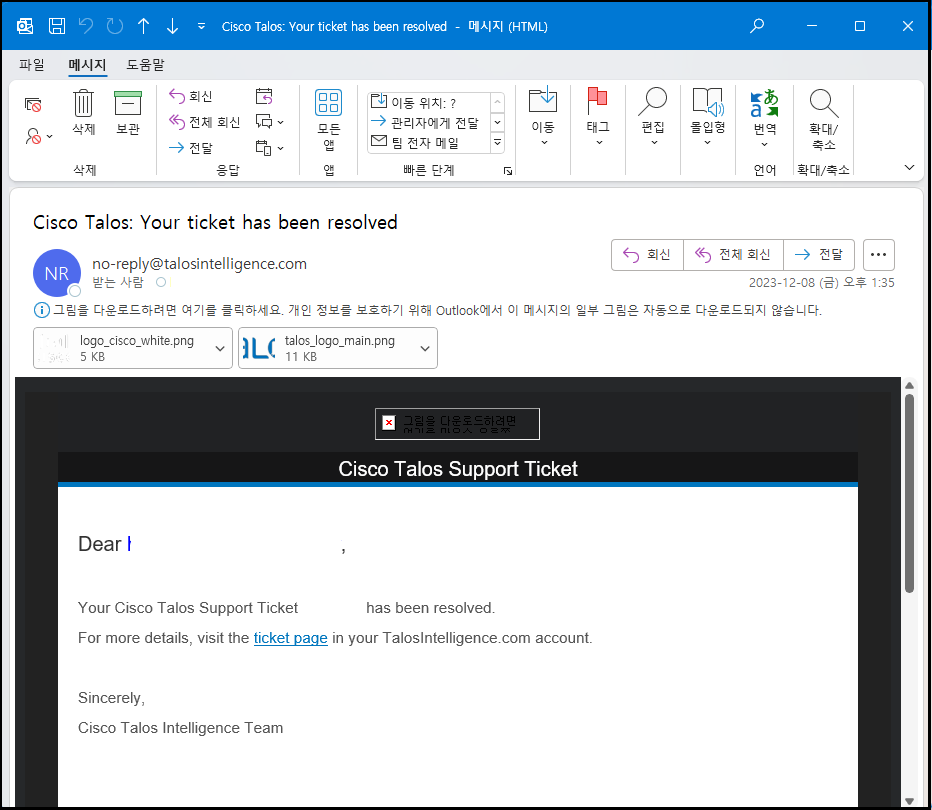Viewport: 932px width, 810px height.
Task: Click the meeting reply calendar icon
Action: [264, 96]
